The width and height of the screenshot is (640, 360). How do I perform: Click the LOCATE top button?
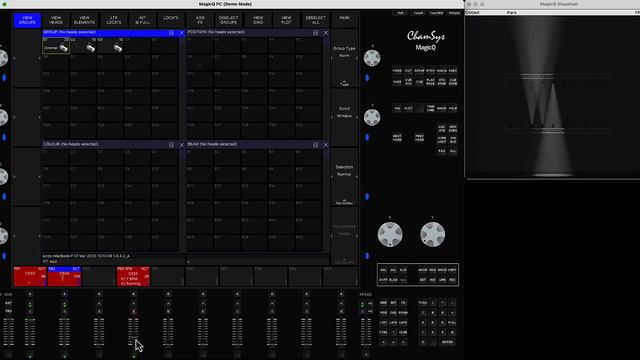171,20
